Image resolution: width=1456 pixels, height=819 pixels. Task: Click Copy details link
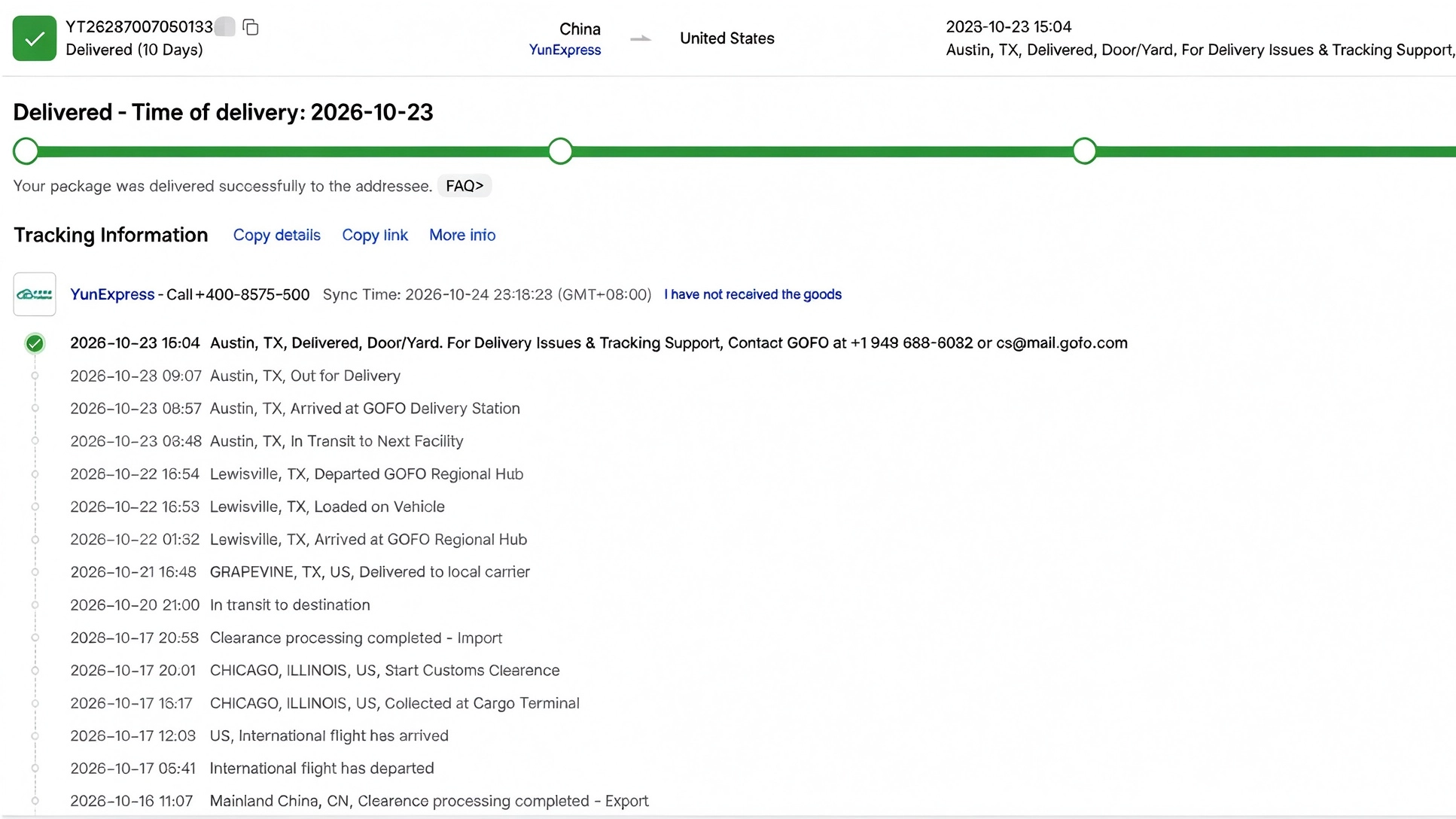coord(277,236)
